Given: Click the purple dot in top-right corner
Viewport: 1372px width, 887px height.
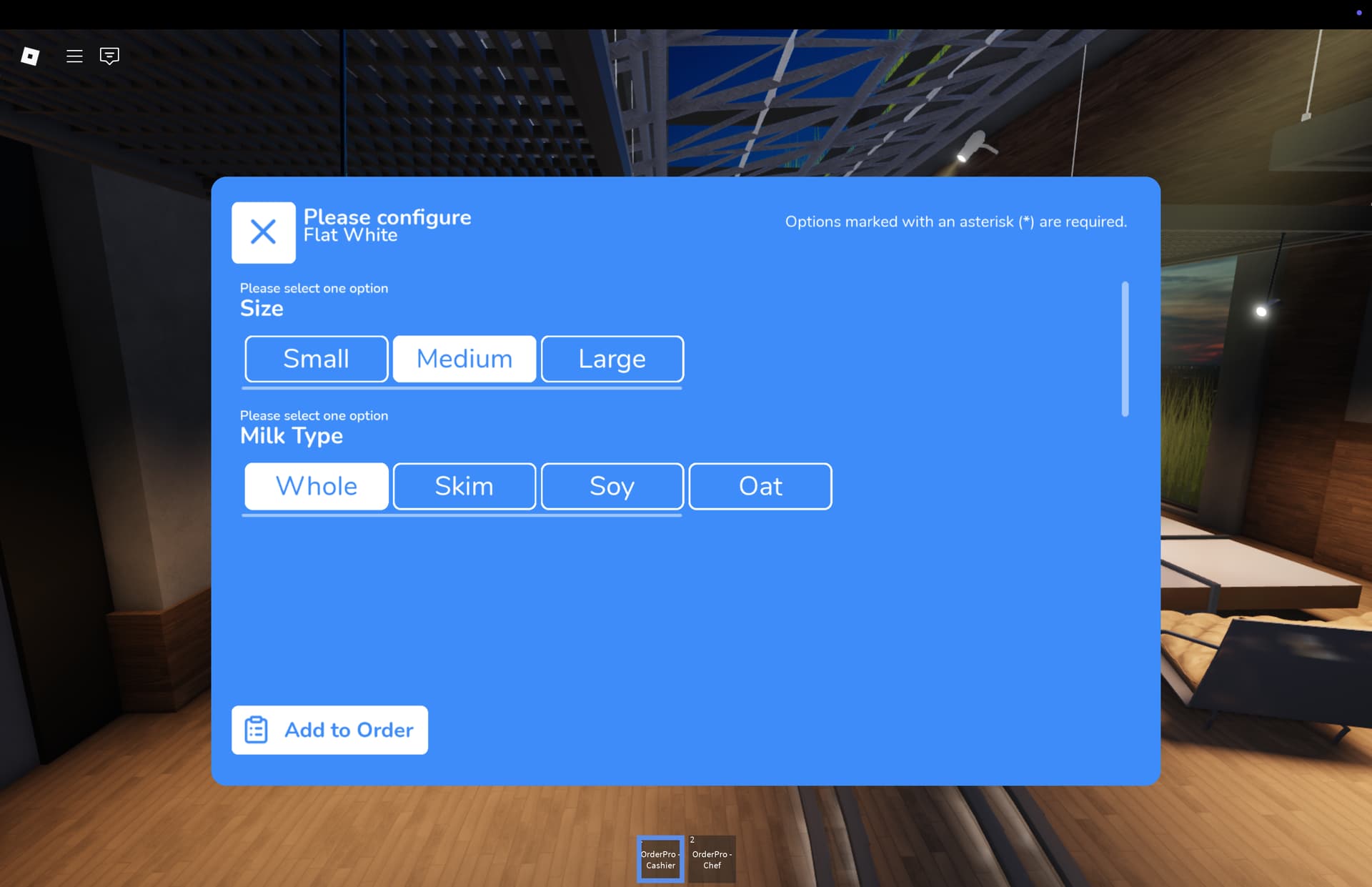Looking at the screenshot, I should point(1358,13).
